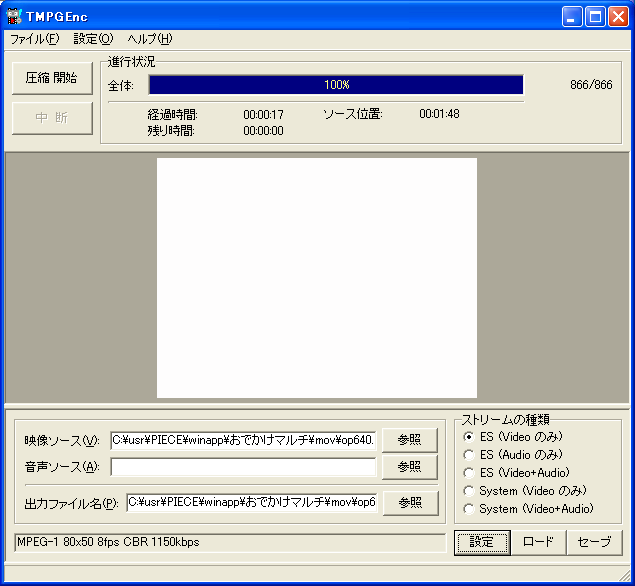This screenshot has width=635, height=586.
Task: Click the 経過時間 label
Action: [173, 115]
